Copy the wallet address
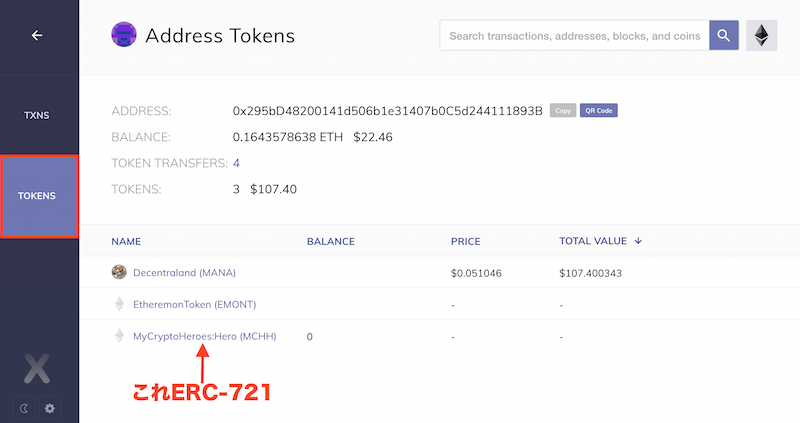The height and width of the screenshot is (423, 800). tap(563, 110)
